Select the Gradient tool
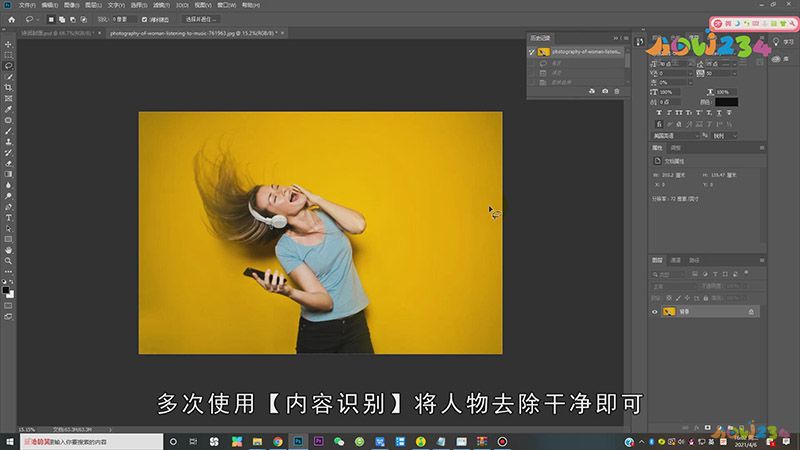 (8, 174)
